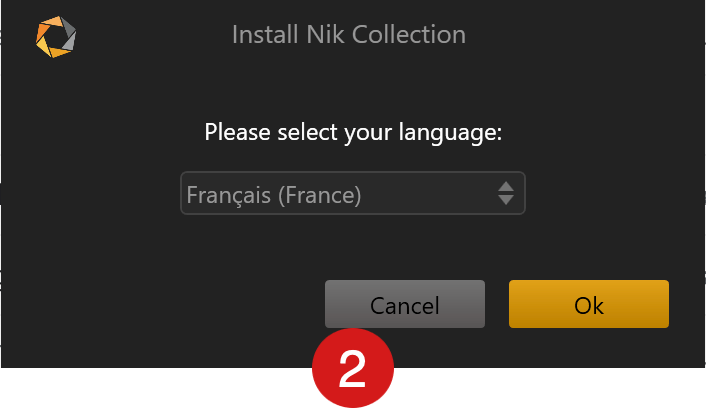Image resolution: width=706 pixels, height=410 pixels.
Task: Select the orange and gray shutter icon
Action: (x=56, y=37)
